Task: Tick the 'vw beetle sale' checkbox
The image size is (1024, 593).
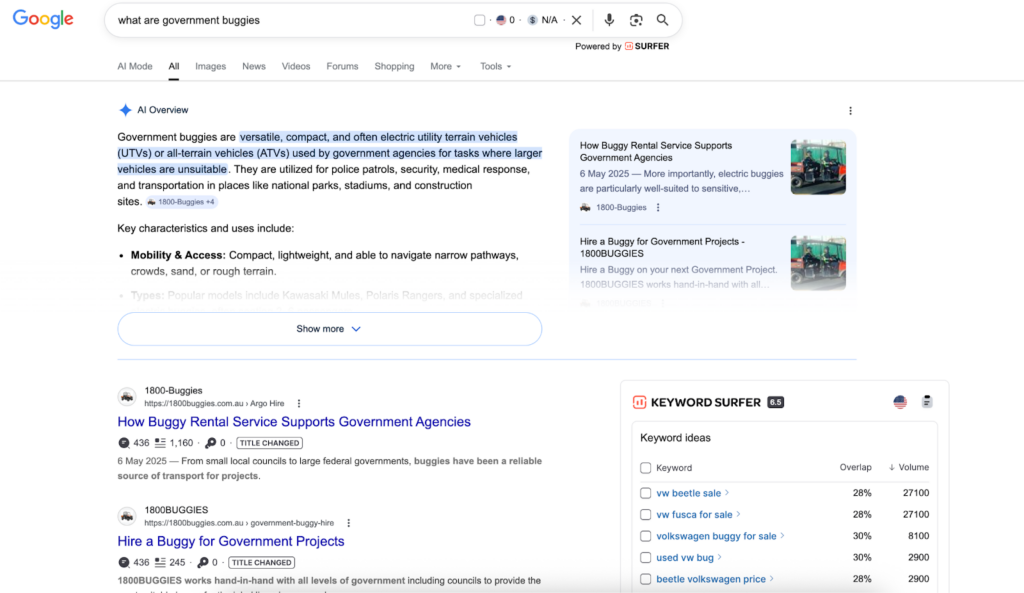Action: pos(646,493)
